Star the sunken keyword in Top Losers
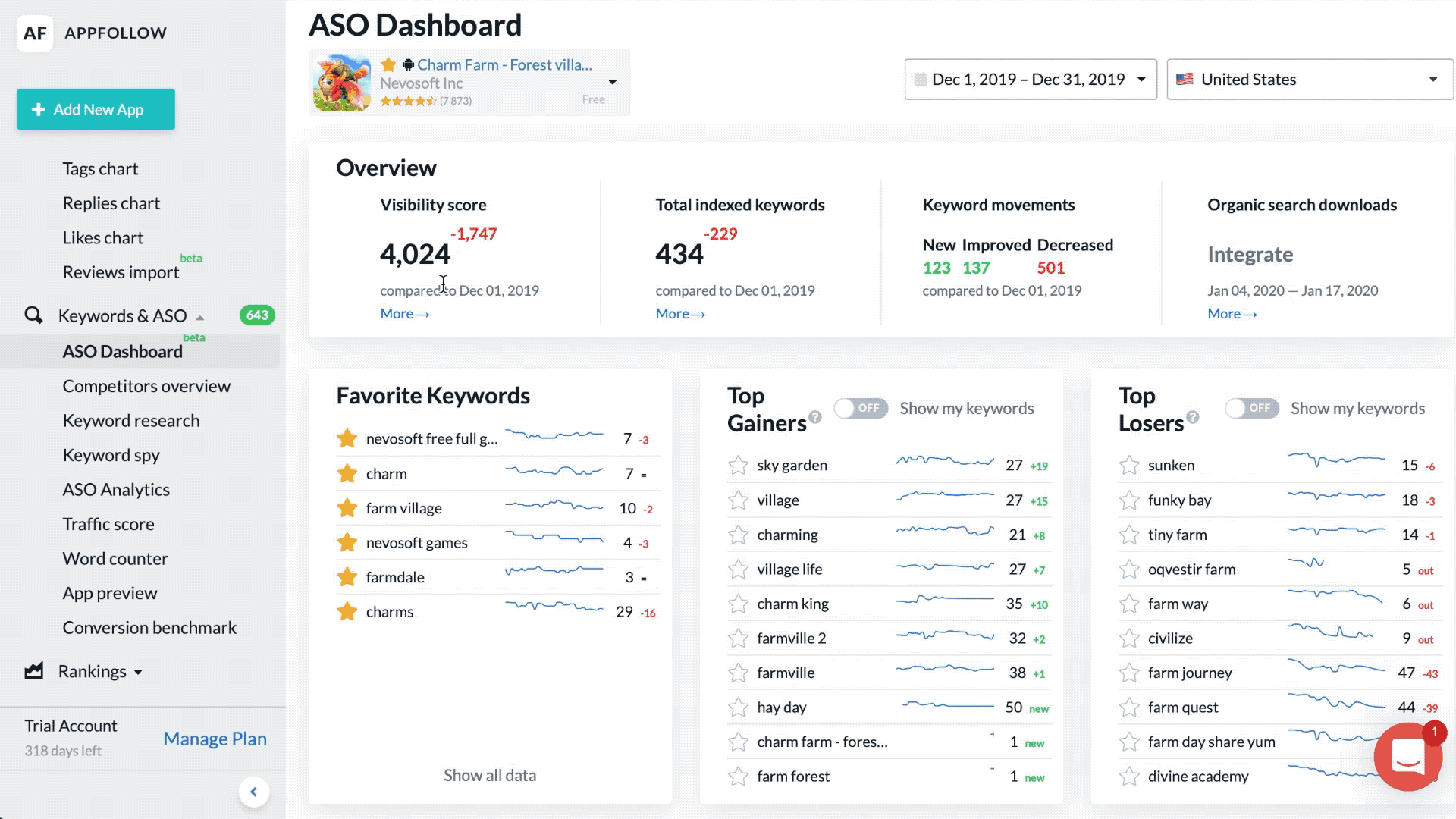Viewport: 1456px width, 819px height. tap(1129, 466)
